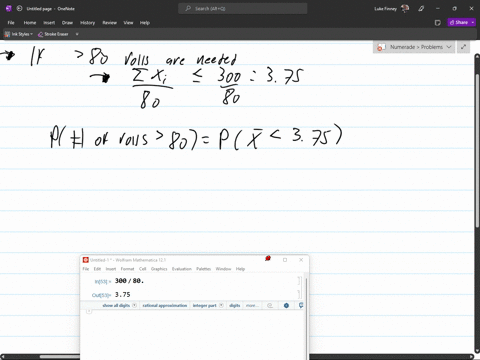Click the plus insertion marker below the suggestions bar

click(x=89, y=311)
